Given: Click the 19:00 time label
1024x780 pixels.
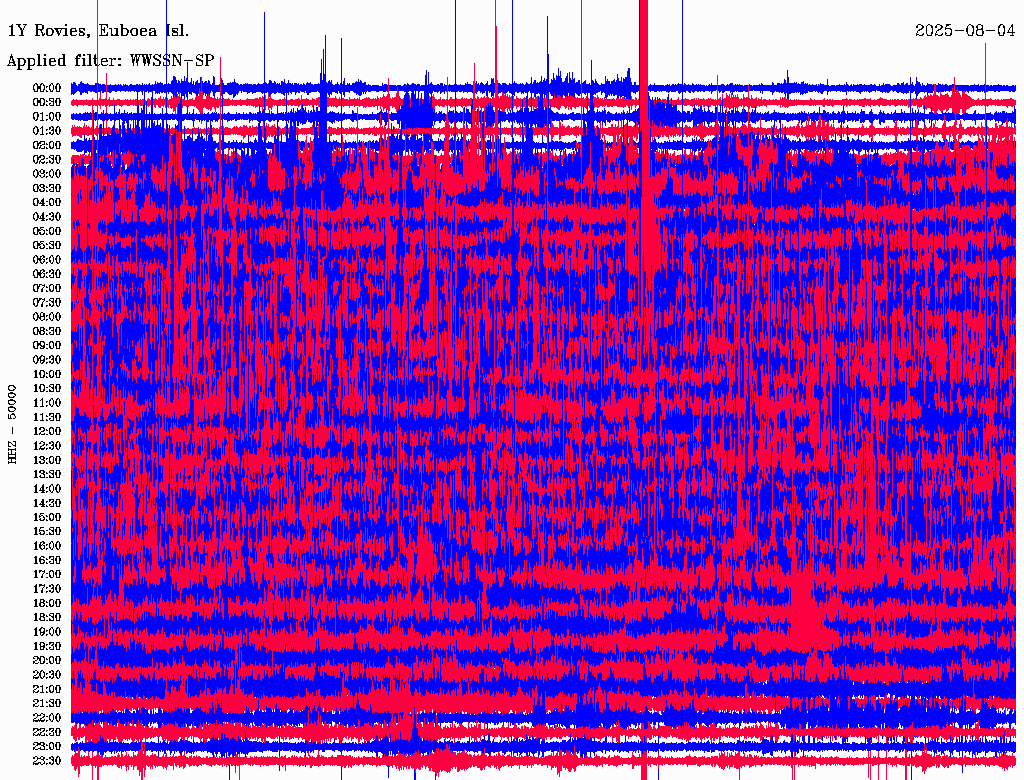Looking at the screenshot, I should click(47, 632).
